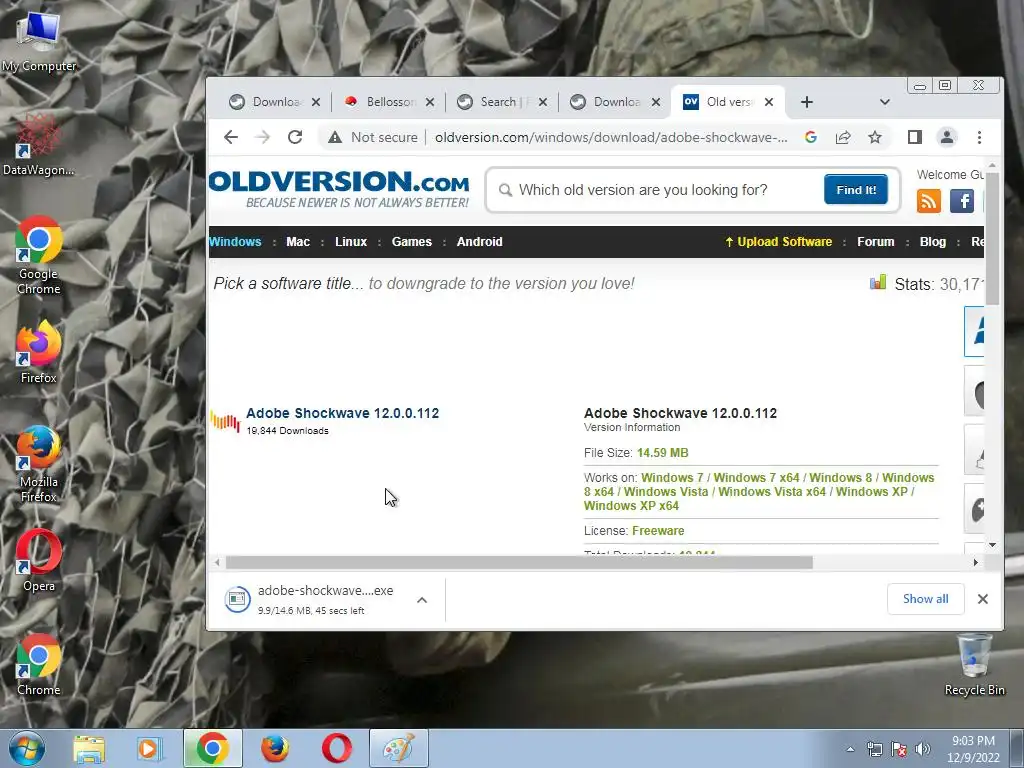Screen dimensions: 1024x768
Task: Select Android category in navigation
Action: pos(479,242)
